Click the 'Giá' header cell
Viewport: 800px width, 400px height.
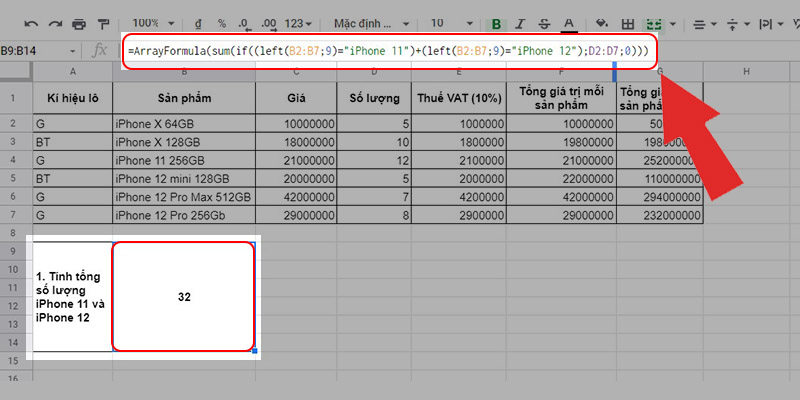point(296,98)
